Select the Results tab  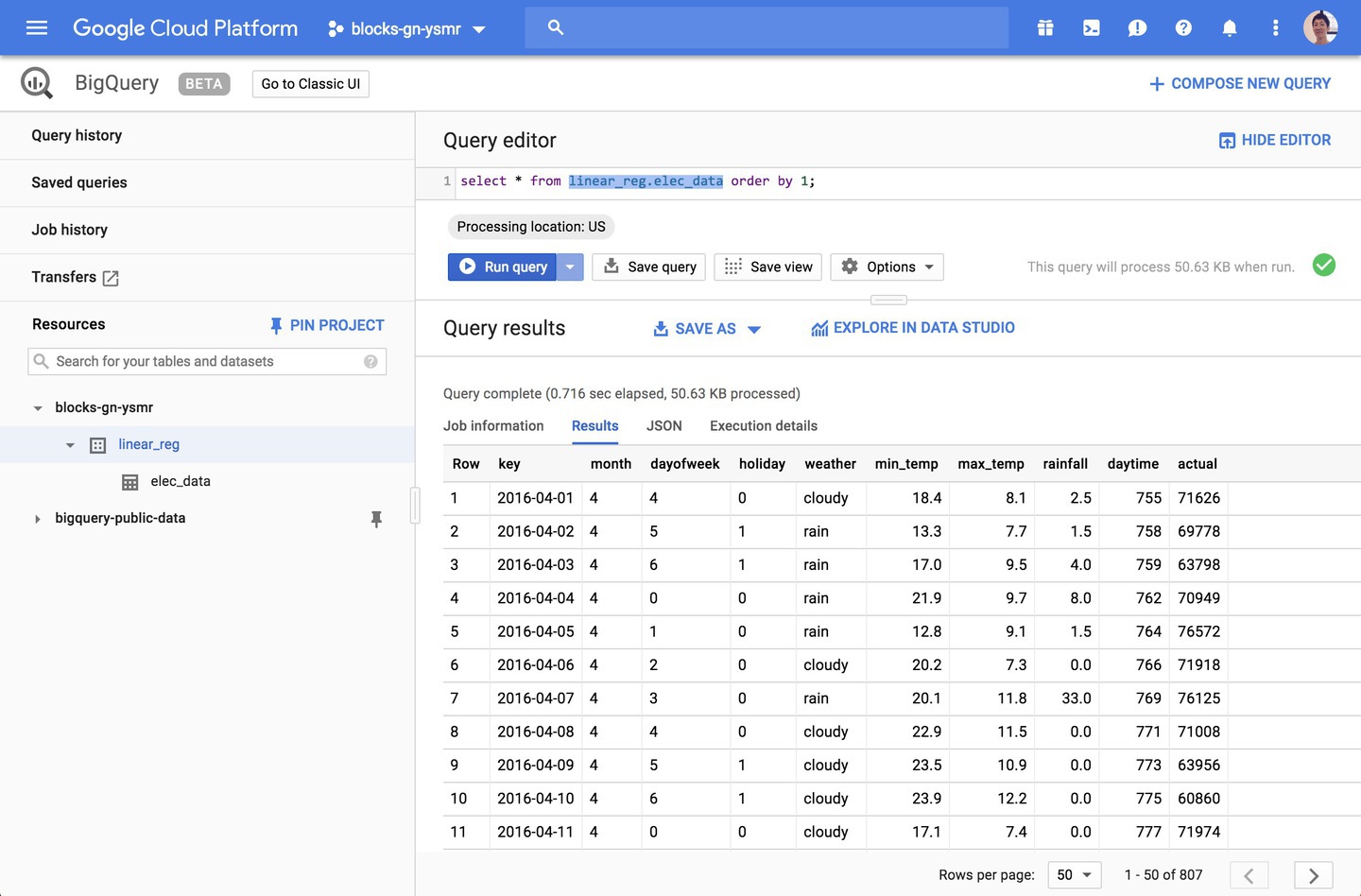pos(594,426)
